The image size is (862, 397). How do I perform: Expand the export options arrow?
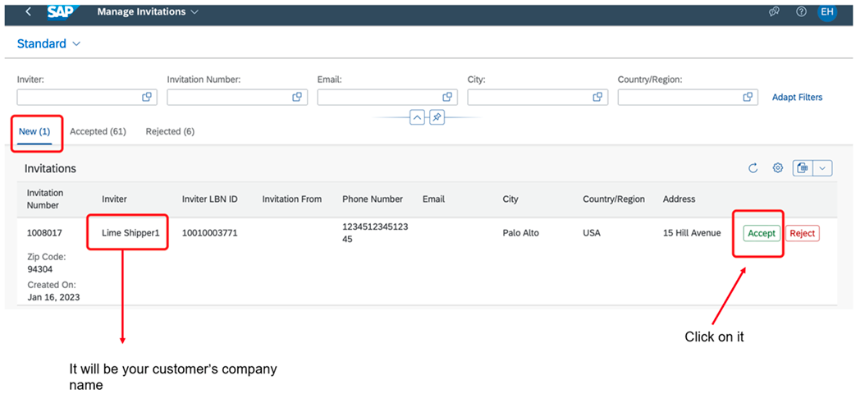tap(822, 168)
